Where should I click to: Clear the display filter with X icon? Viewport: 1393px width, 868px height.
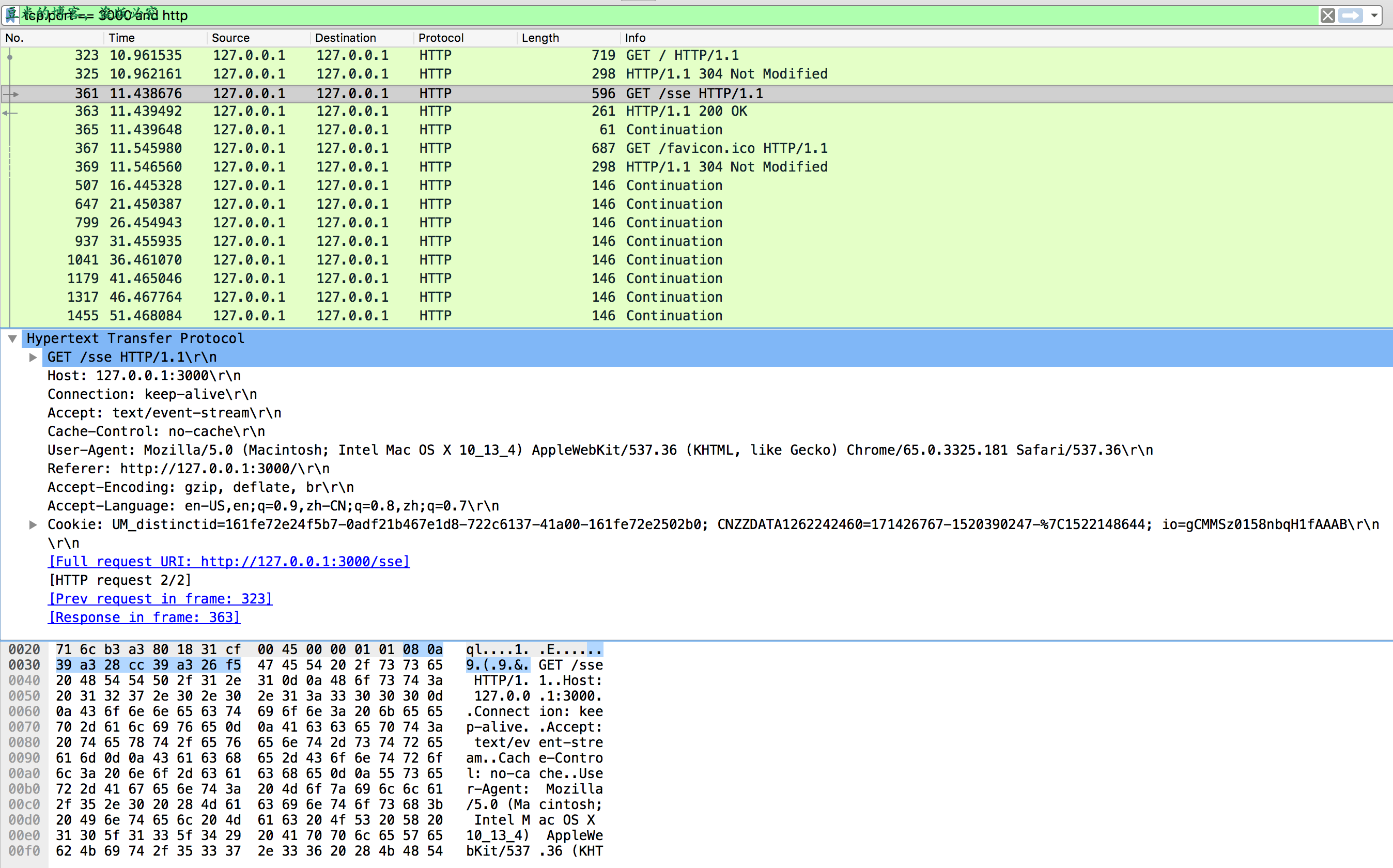[1327, 16]
